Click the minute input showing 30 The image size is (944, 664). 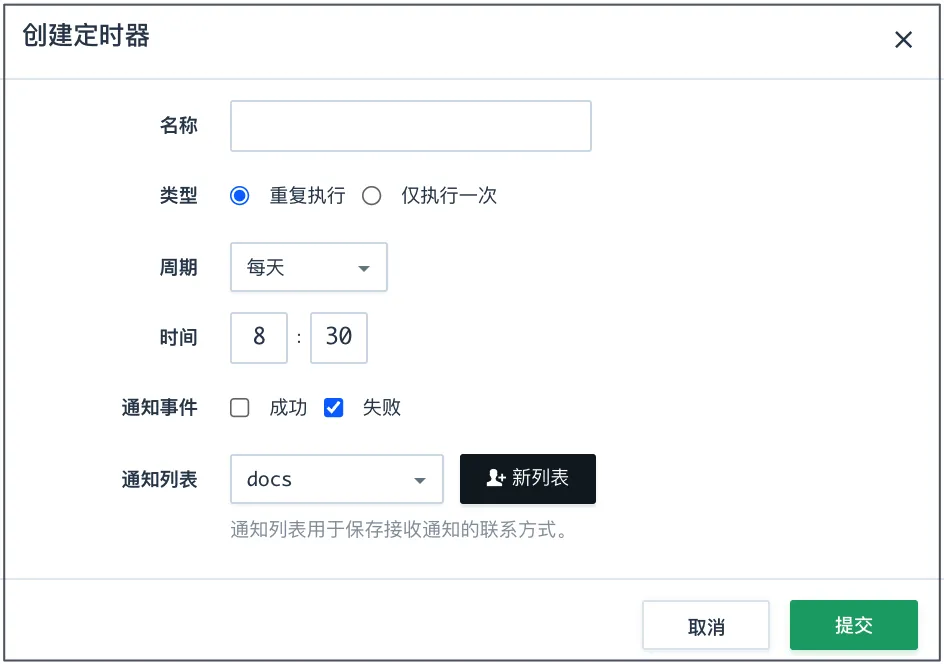point(338,337)
